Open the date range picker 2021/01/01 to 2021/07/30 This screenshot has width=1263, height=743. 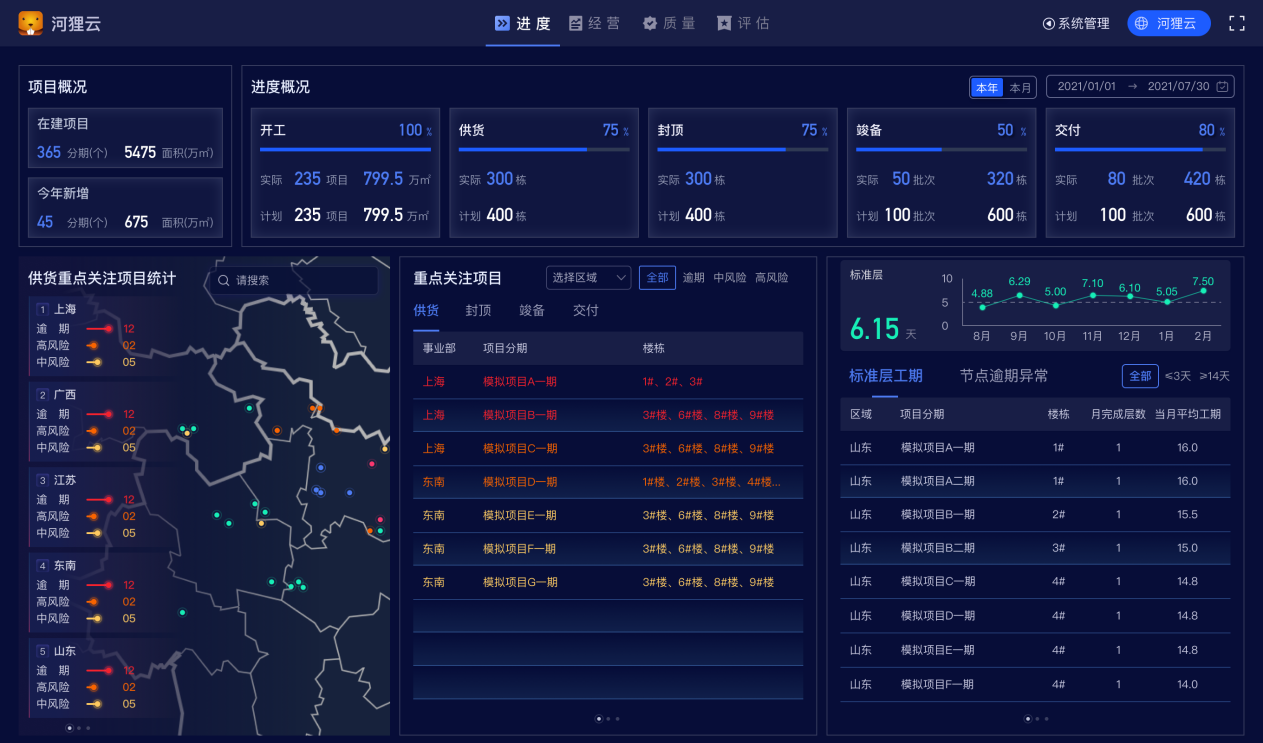click(1140, 87)
